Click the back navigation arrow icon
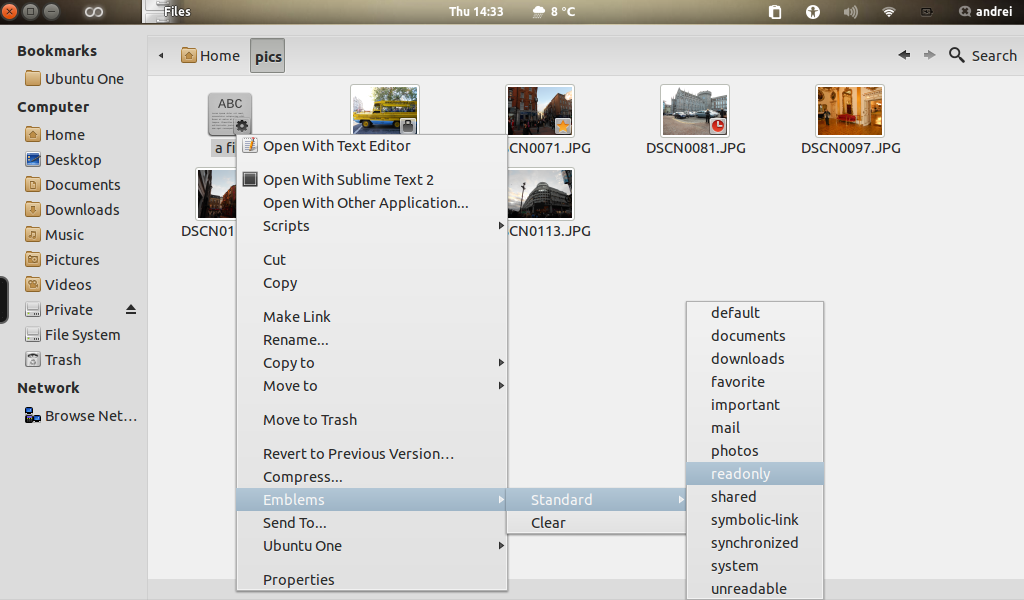Viewport: 1024px width, 600px height. [904, 55]
